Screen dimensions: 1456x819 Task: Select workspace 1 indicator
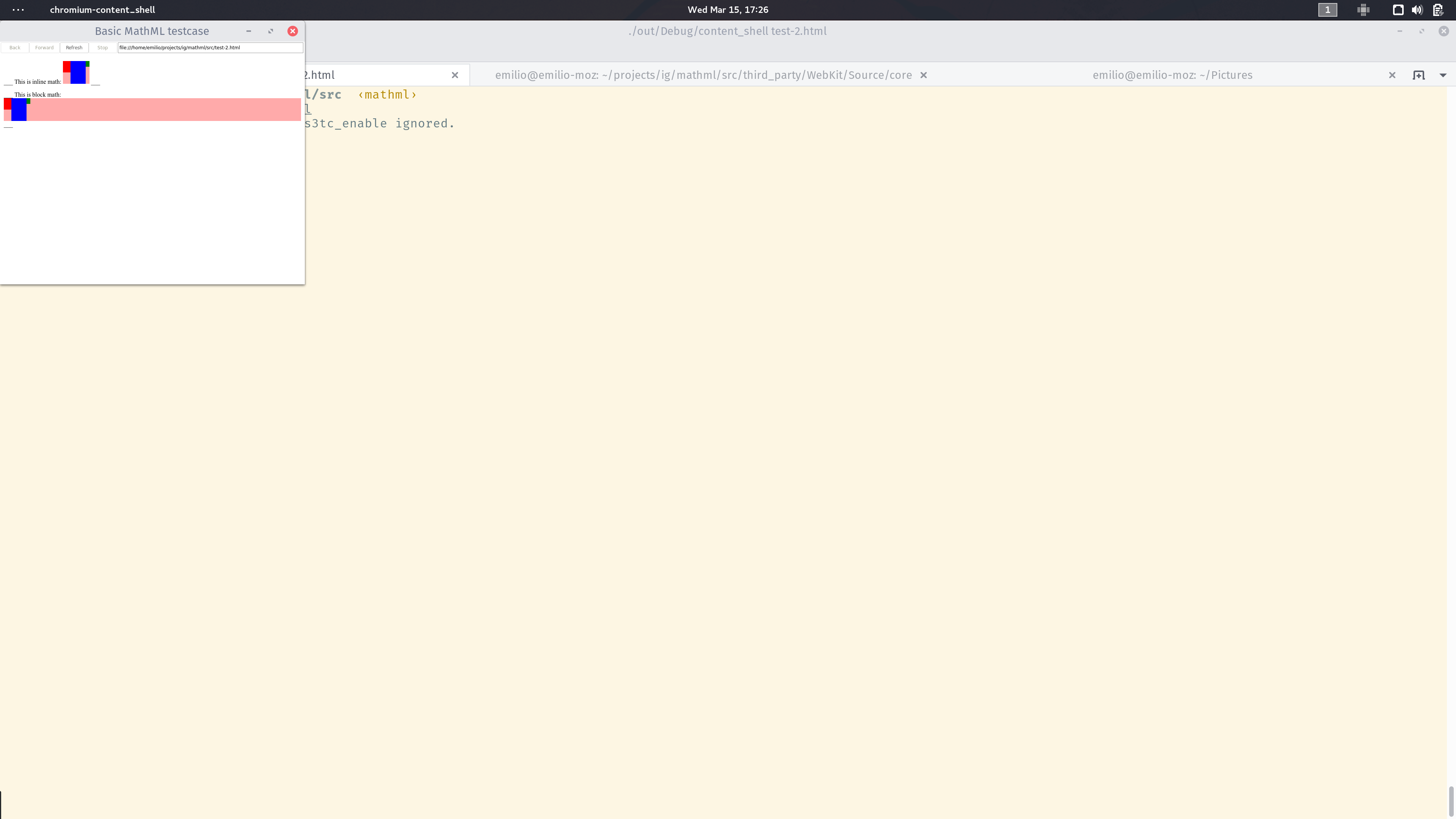(x=1327, y=9)
